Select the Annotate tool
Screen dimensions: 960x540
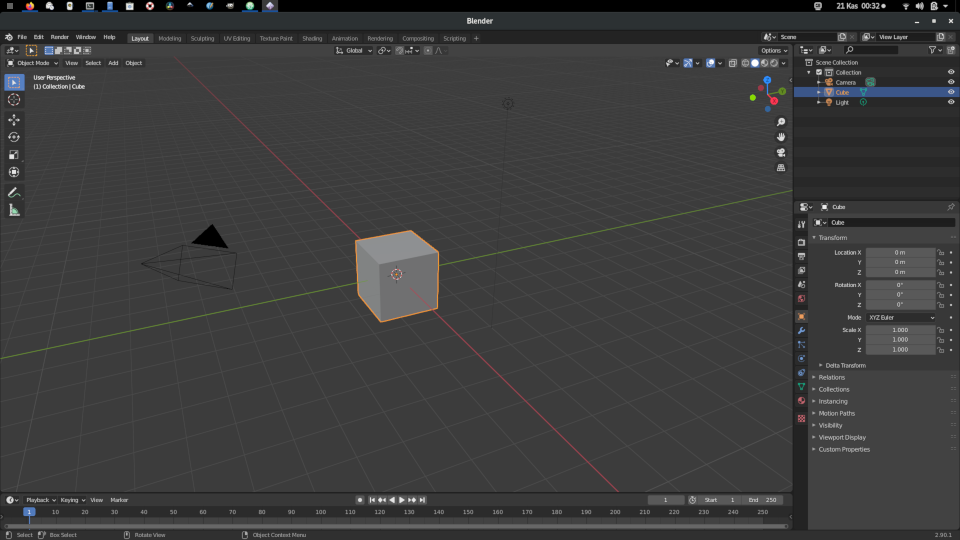coord(13,193)
